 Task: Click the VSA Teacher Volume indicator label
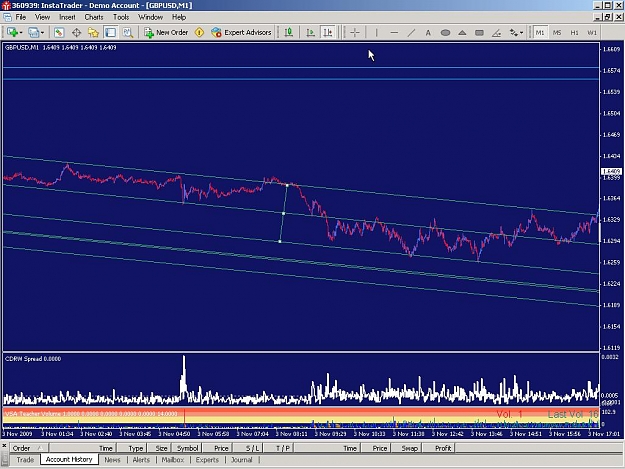tap(91, 414)
